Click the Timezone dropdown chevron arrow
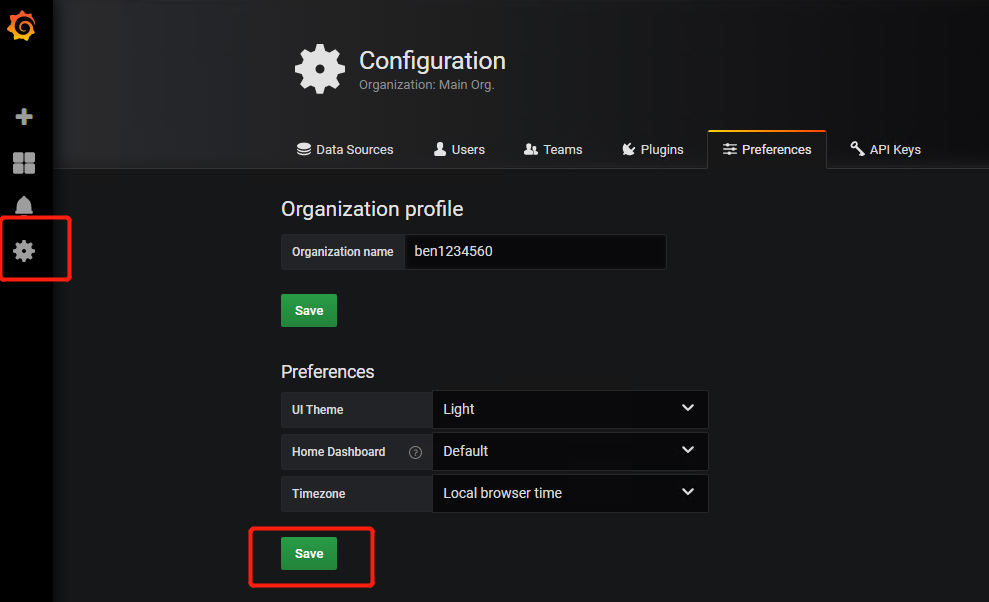Screen dimensions: 989x602 tap(687, 492)
